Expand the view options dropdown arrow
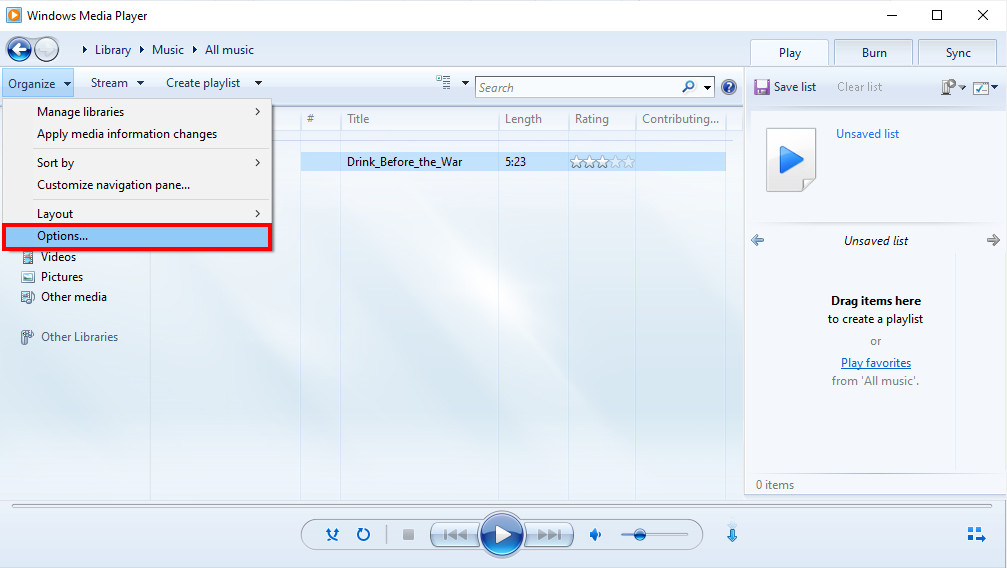This screenshot has width=1007, height=568. tap(465, 83)
